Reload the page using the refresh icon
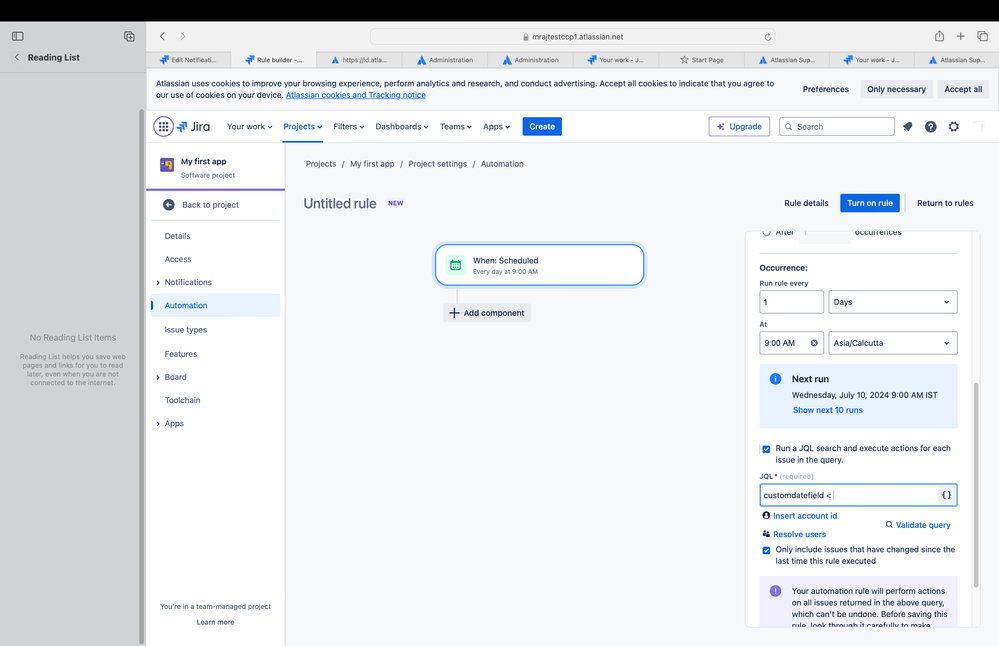 768,37
